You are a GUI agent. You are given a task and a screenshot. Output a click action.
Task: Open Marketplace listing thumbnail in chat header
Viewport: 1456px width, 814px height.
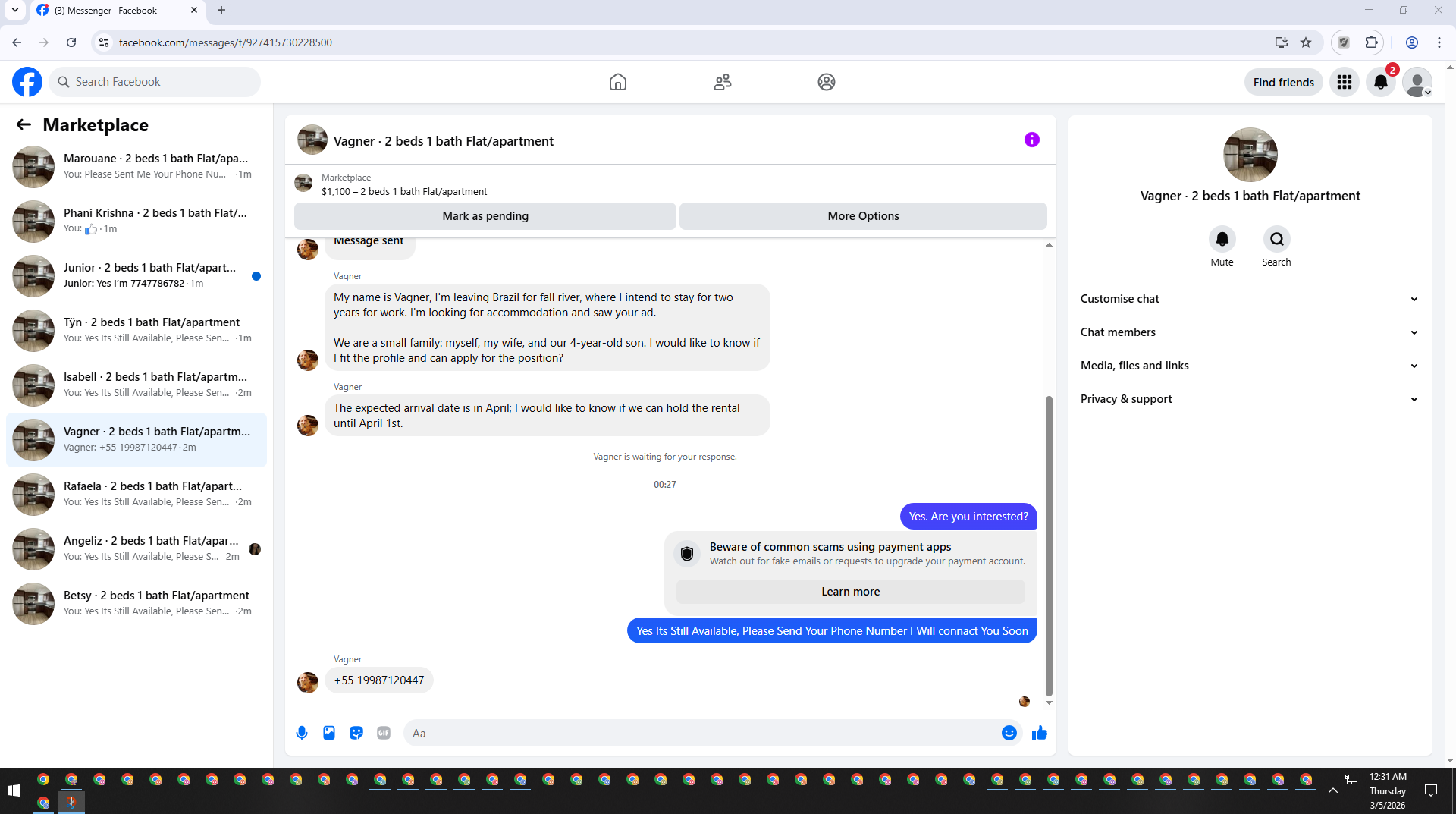click(303, 183)
